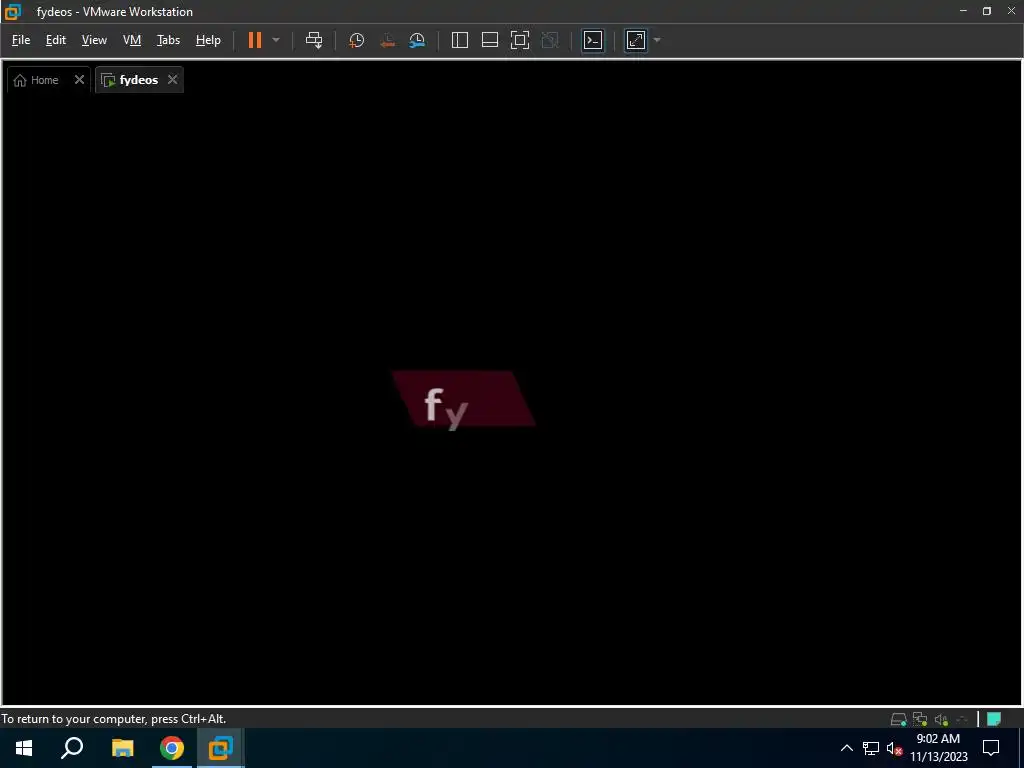Image resolution: width=1024 pixels, height=768 pixels.
Task: Expand the power options dropdown arrow
Action: tap(276, 40)
